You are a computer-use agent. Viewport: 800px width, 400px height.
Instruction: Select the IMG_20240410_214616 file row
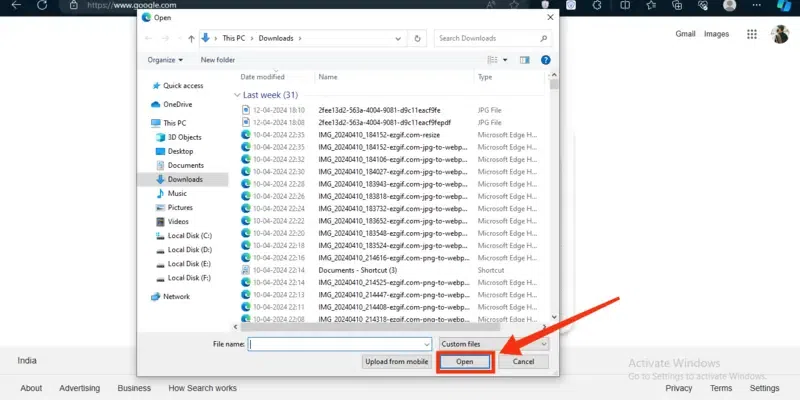tap(390, 258)
